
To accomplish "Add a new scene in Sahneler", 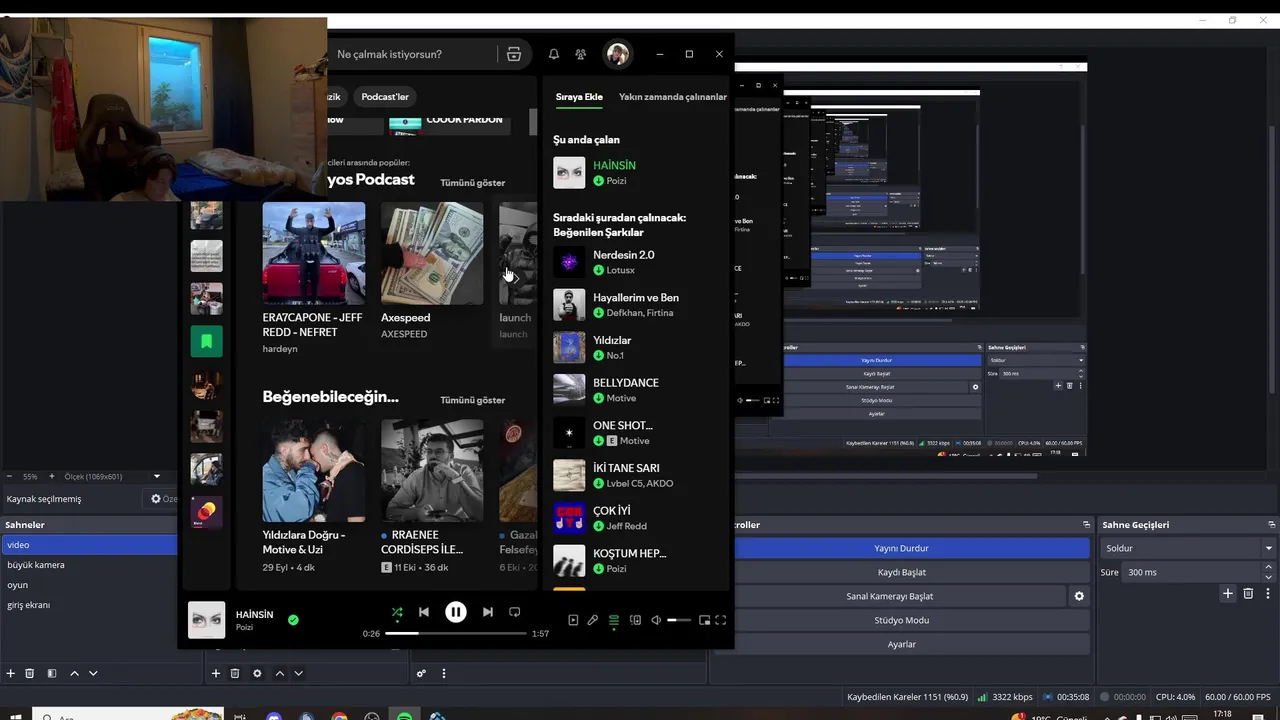I will coord(11,673).
